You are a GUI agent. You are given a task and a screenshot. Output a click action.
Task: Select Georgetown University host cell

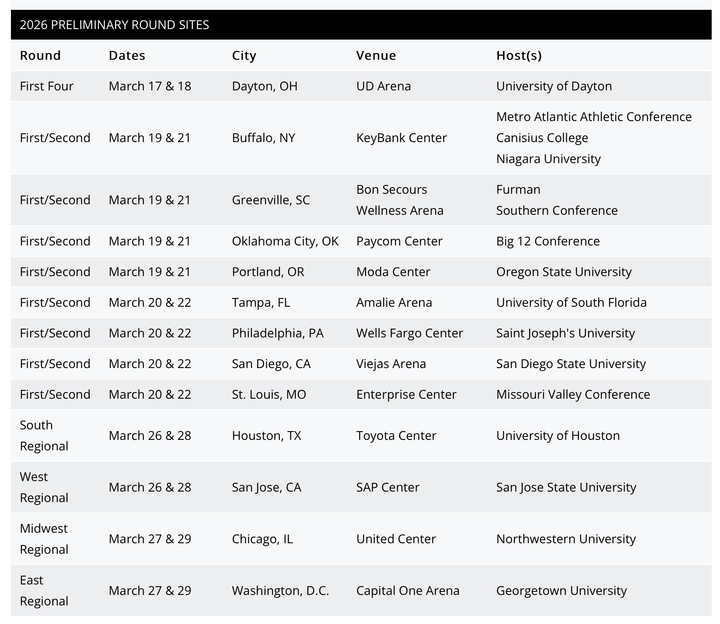[561, 590]
